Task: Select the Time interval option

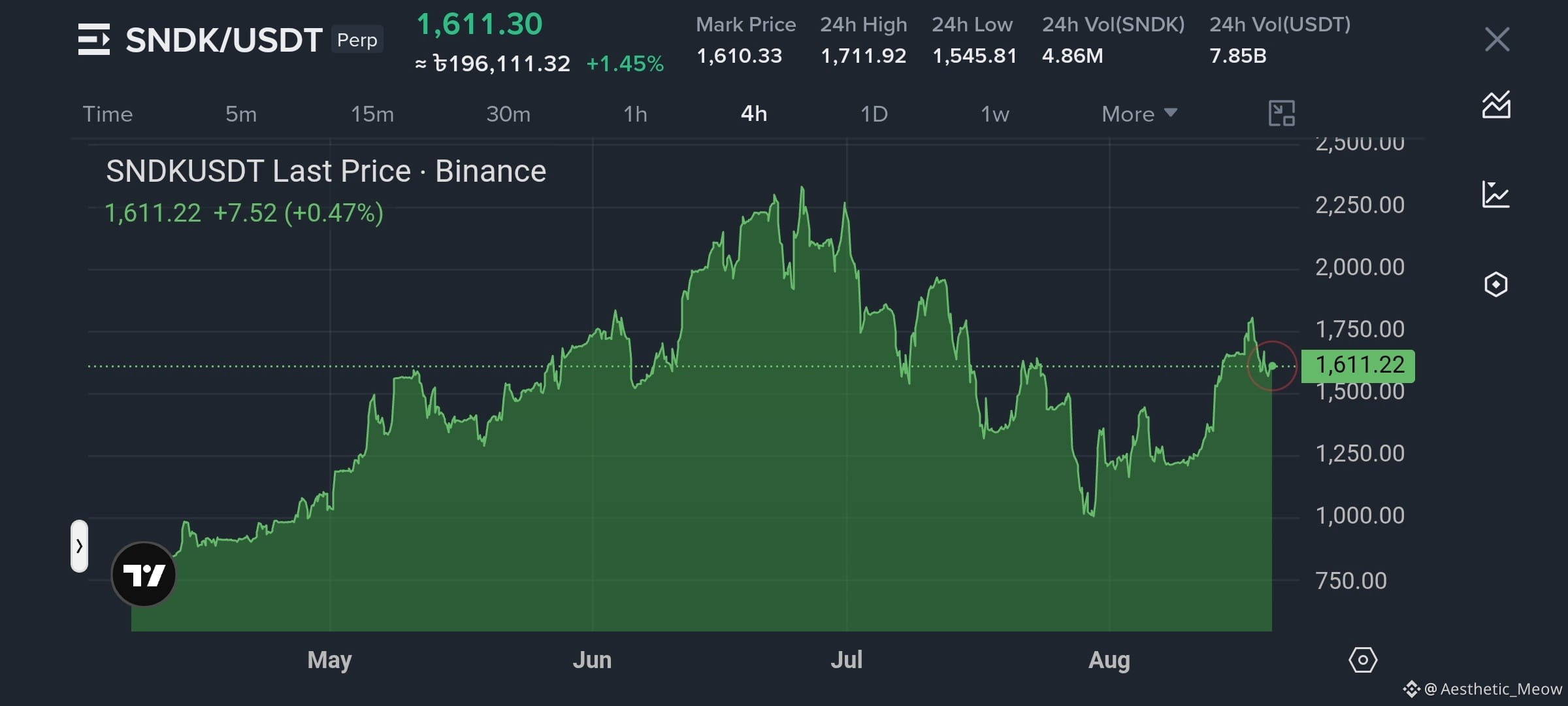Action: tap(108, 114)
